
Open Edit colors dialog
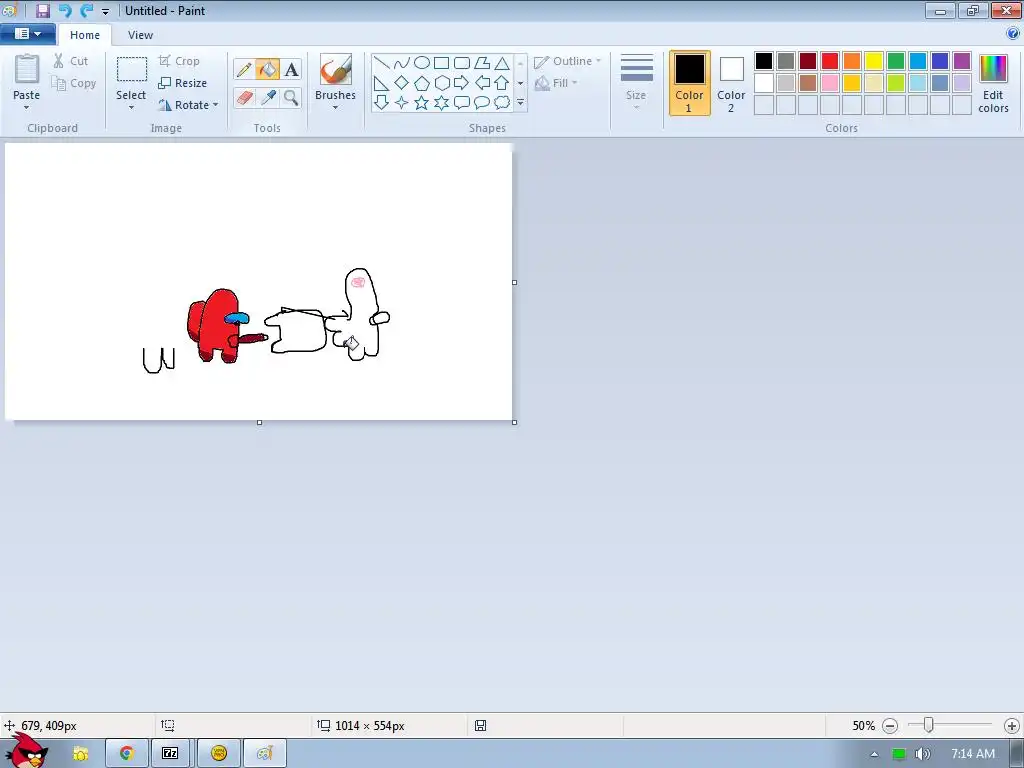point(993,84)
